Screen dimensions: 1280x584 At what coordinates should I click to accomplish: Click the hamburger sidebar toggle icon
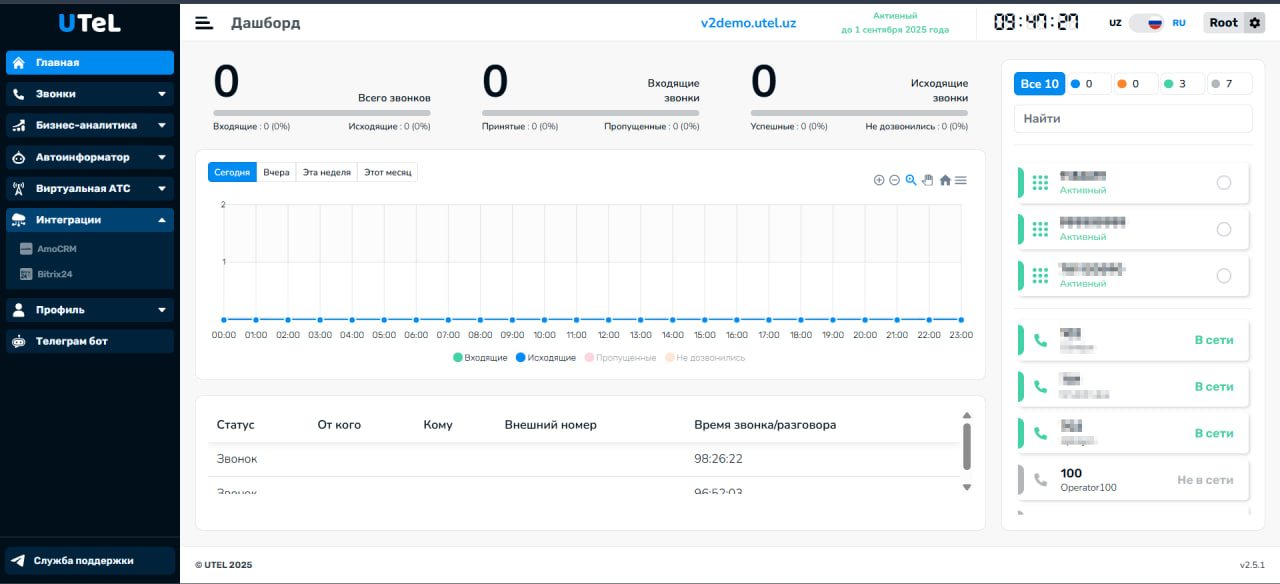click(204, 23)
